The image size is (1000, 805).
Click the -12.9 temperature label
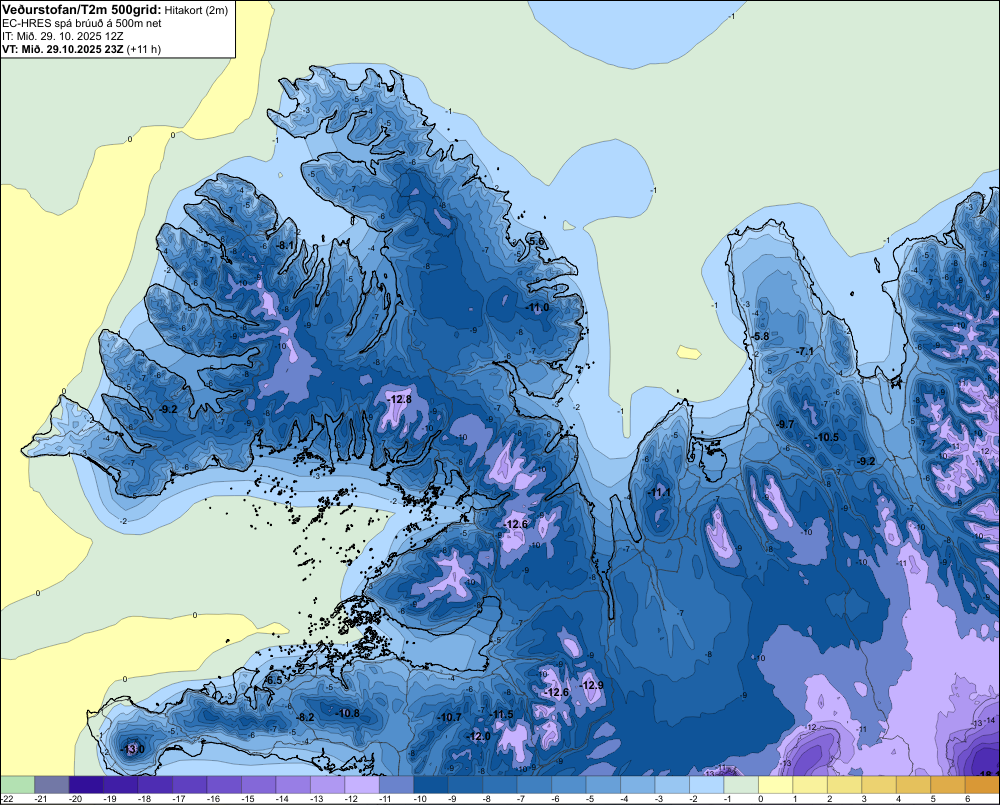[592, 685]
